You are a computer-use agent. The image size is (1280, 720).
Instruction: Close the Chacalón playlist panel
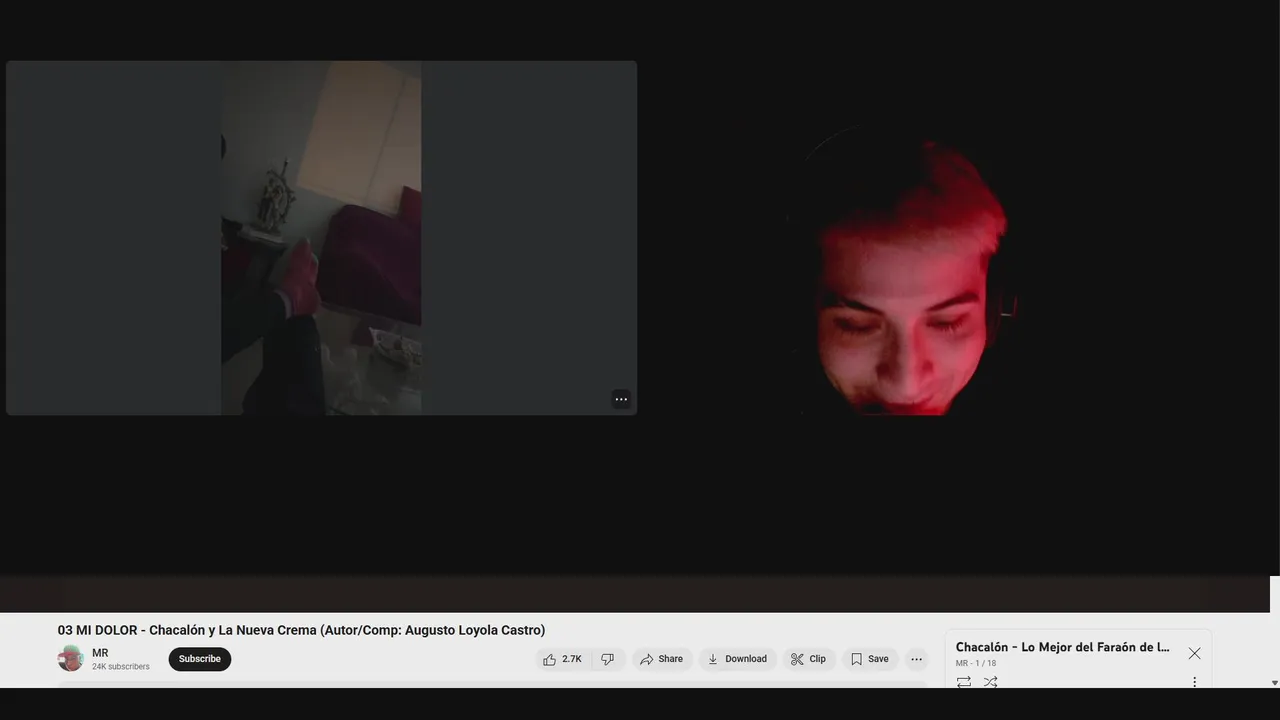(x=1194, y=653)
